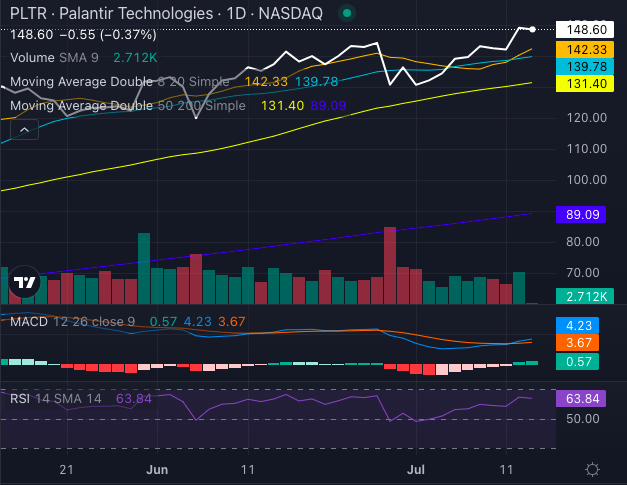Click the -0.55 (-0.37%) price change text

pos(108,35)
